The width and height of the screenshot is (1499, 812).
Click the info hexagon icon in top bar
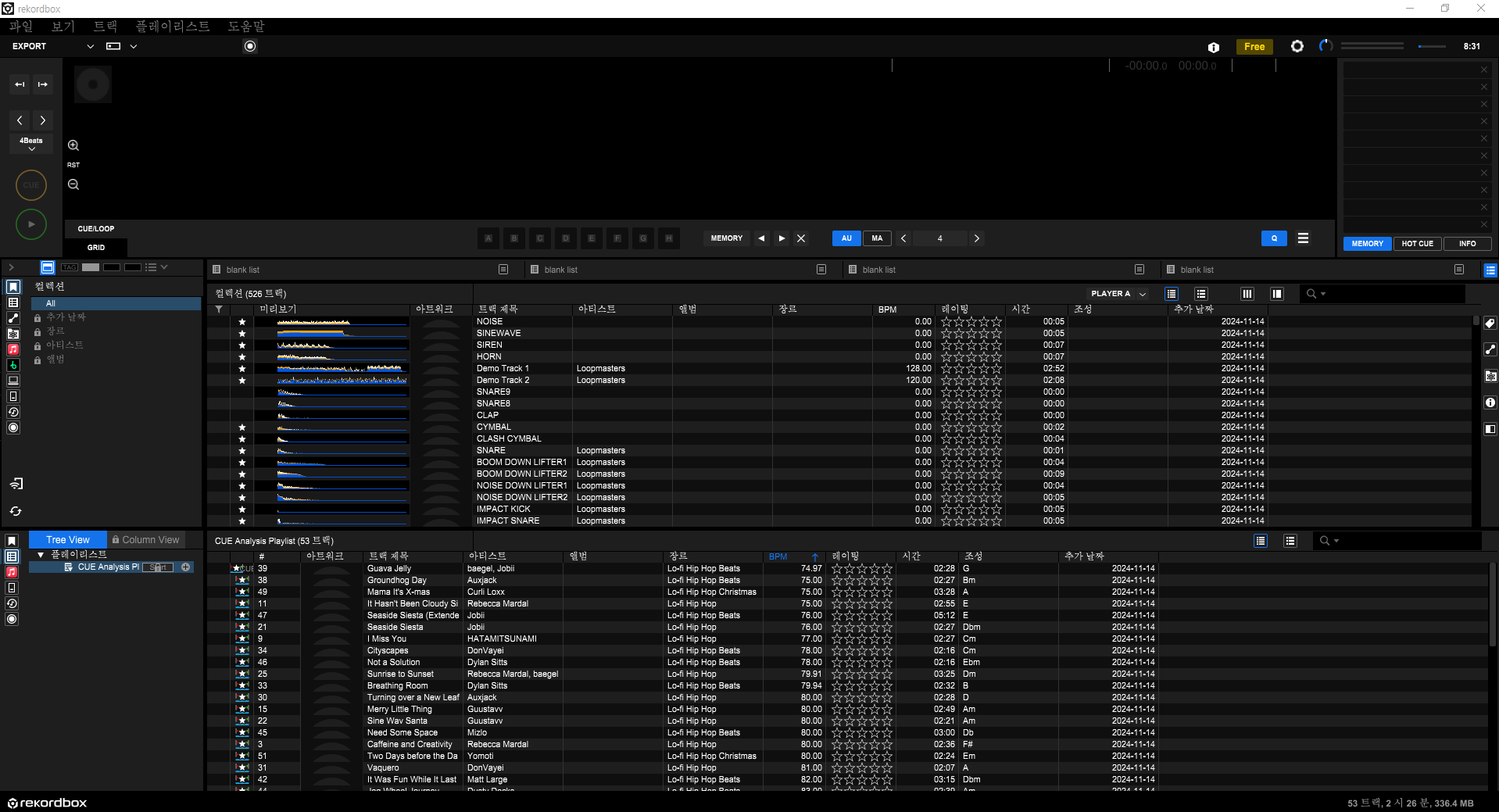click(x=1214, y=47)
